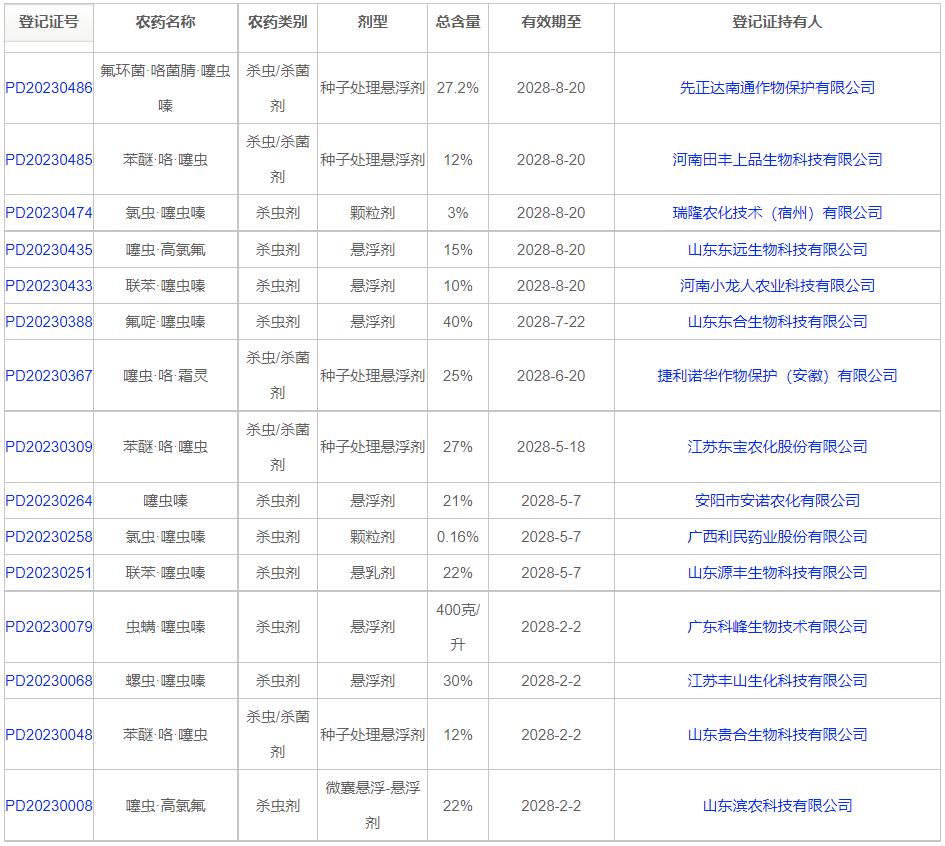
Task: Open registration link PD20230048
Action: tap(49, 735)
